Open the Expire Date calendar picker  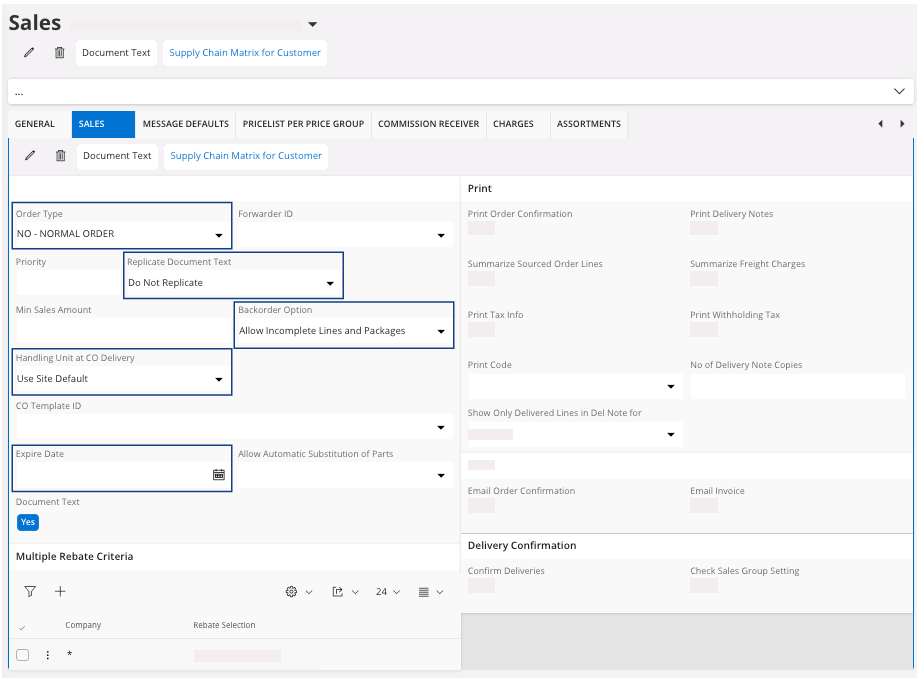pyautogui.click(x=219, y=475)
